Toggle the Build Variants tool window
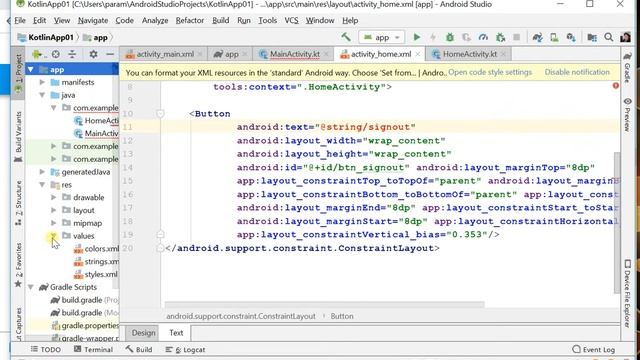Image resolution: width=640 pixels, height=360 pixels. coord(18,137)
